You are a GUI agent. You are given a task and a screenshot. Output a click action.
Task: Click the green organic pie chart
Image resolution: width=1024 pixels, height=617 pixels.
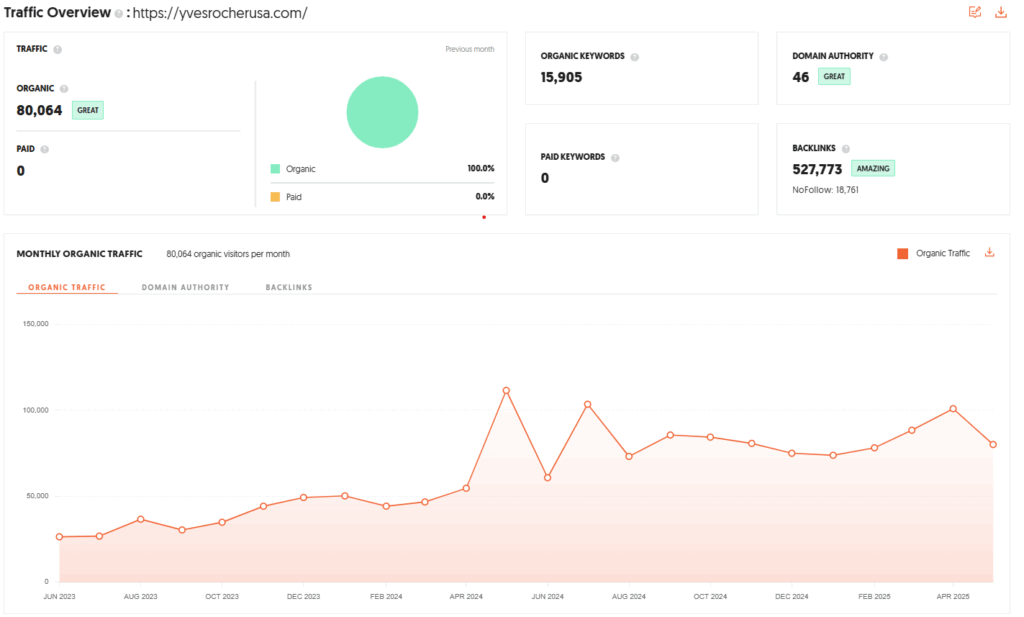tap(382, 112)
